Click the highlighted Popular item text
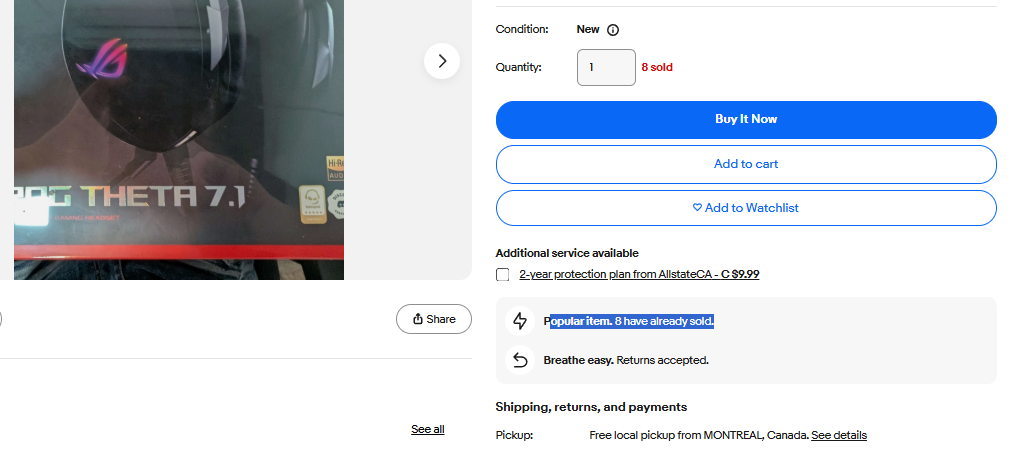This screenshot has width=1025, height=452. (629, 321)
